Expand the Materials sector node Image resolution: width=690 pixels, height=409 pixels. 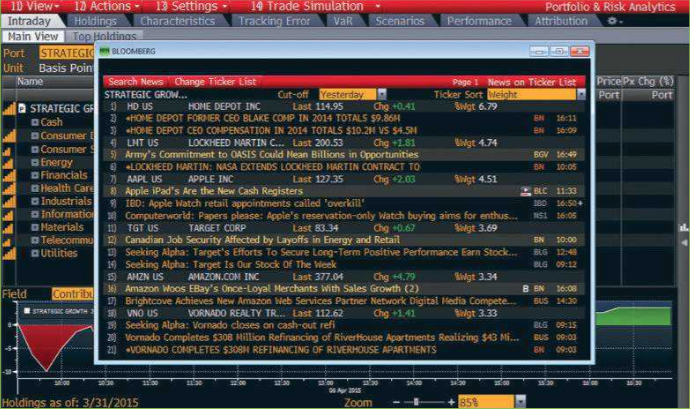coord(35,227)
